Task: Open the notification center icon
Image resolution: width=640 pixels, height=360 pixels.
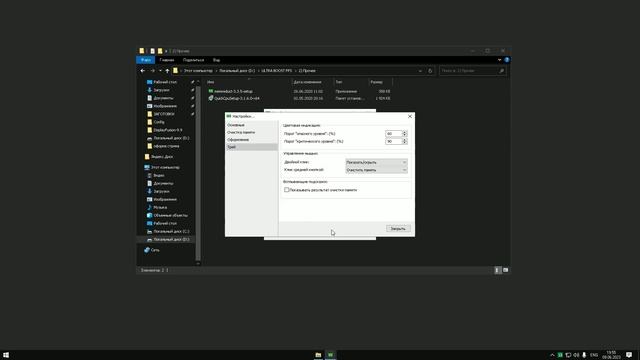Action: pos(629,355)
